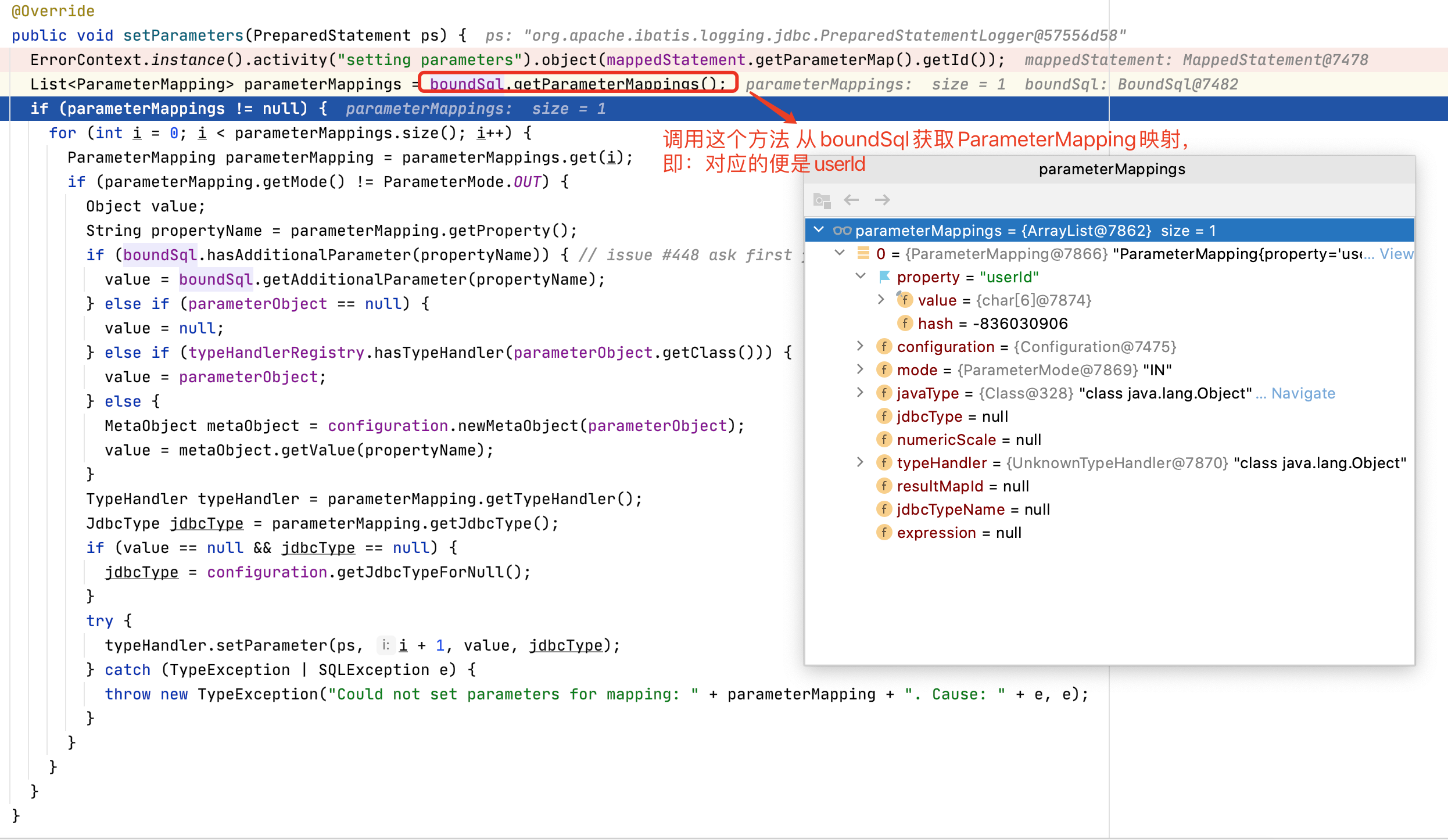Click the yellow list icon next to element 0
This screenshot has width=1448, height=840.
(864, 253)
